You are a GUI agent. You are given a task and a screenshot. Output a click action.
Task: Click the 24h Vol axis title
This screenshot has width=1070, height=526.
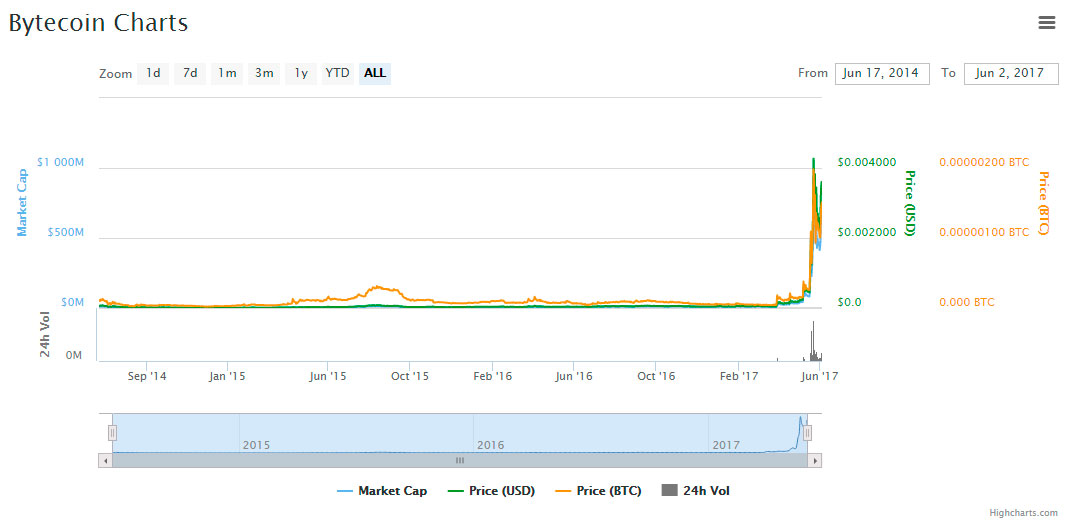(45, 334)
